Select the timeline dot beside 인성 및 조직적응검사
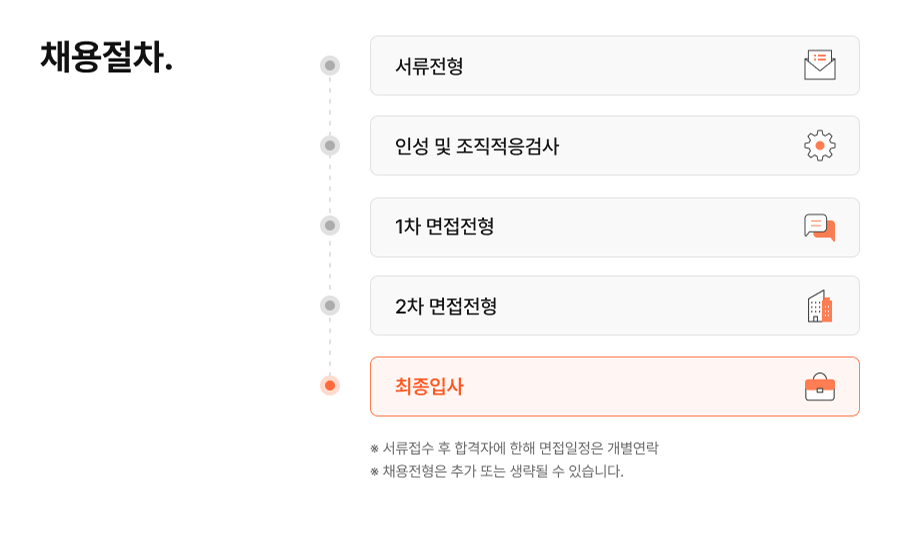Screen dimensions: 900x533 (330, 146)
